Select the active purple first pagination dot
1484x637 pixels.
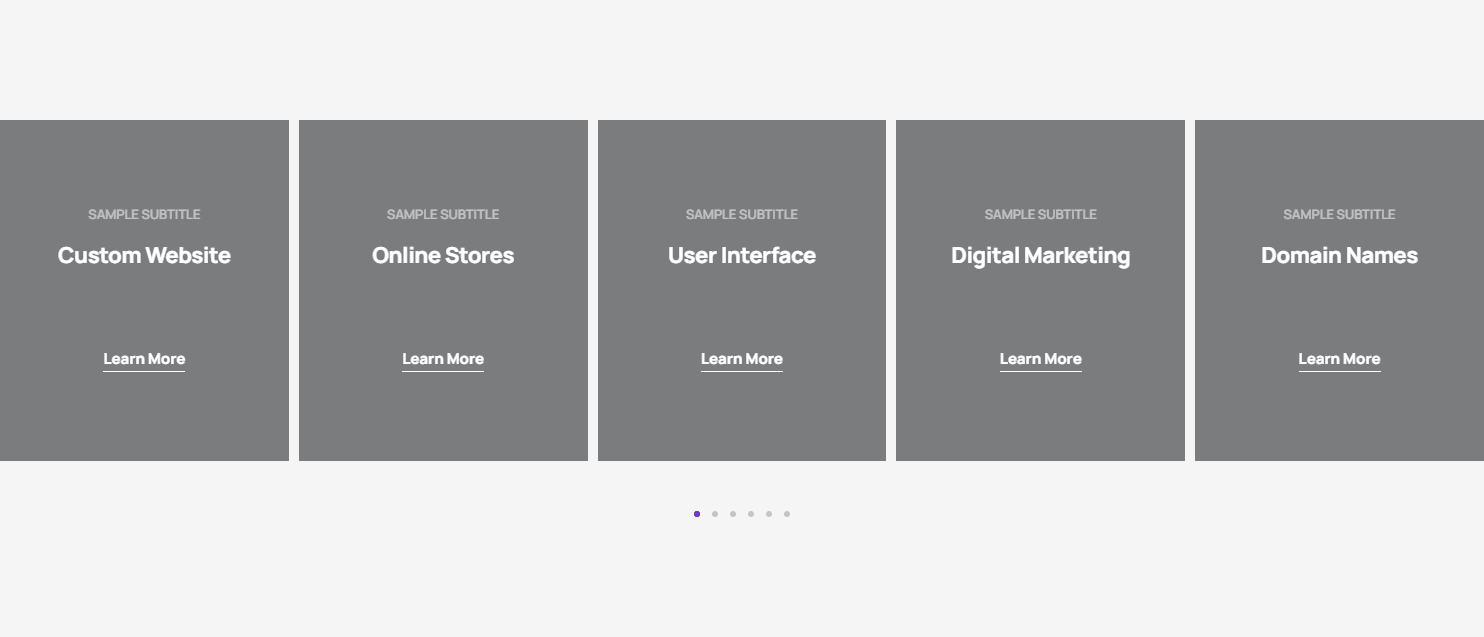(697, 514)
